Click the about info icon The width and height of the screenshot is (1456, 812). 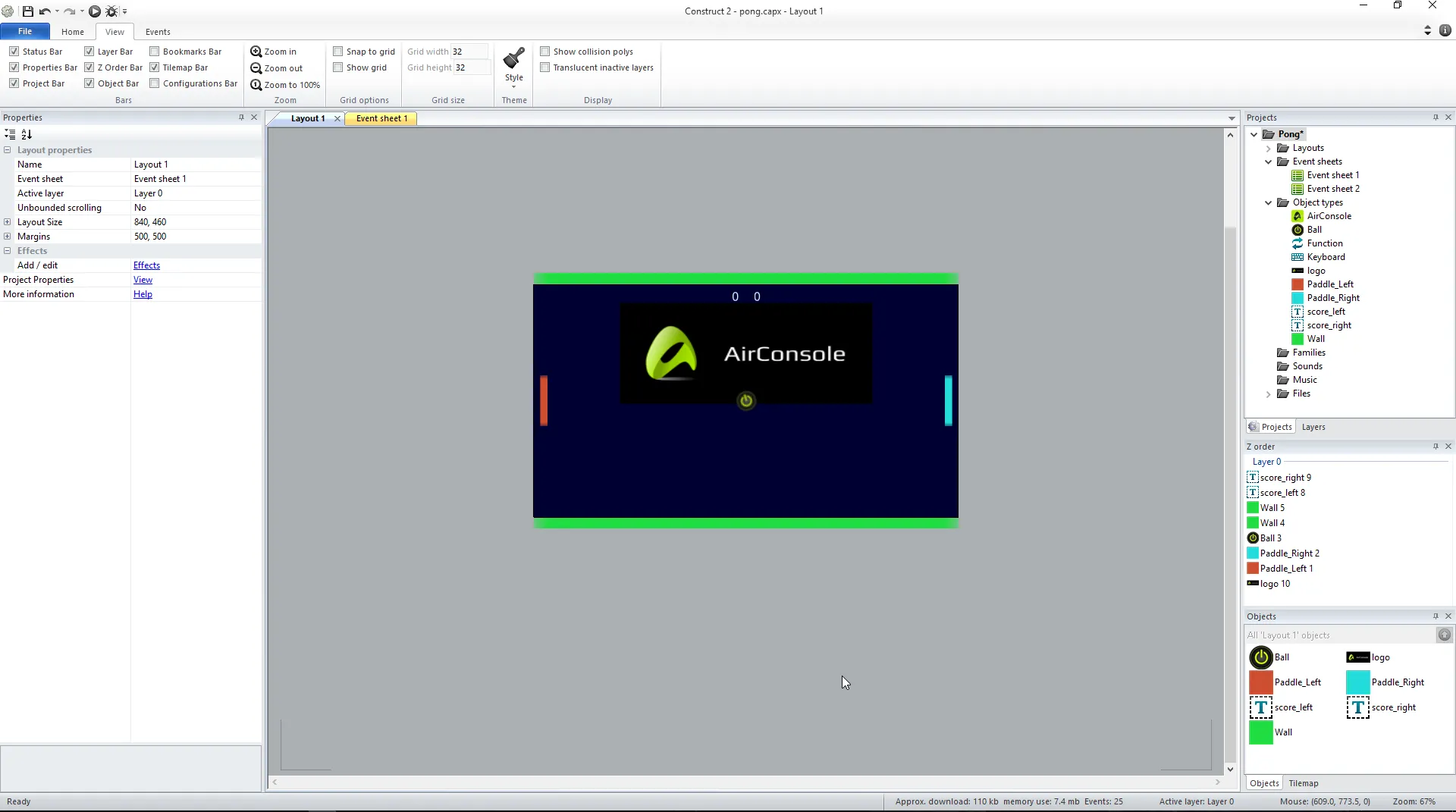click(1445, 30)
